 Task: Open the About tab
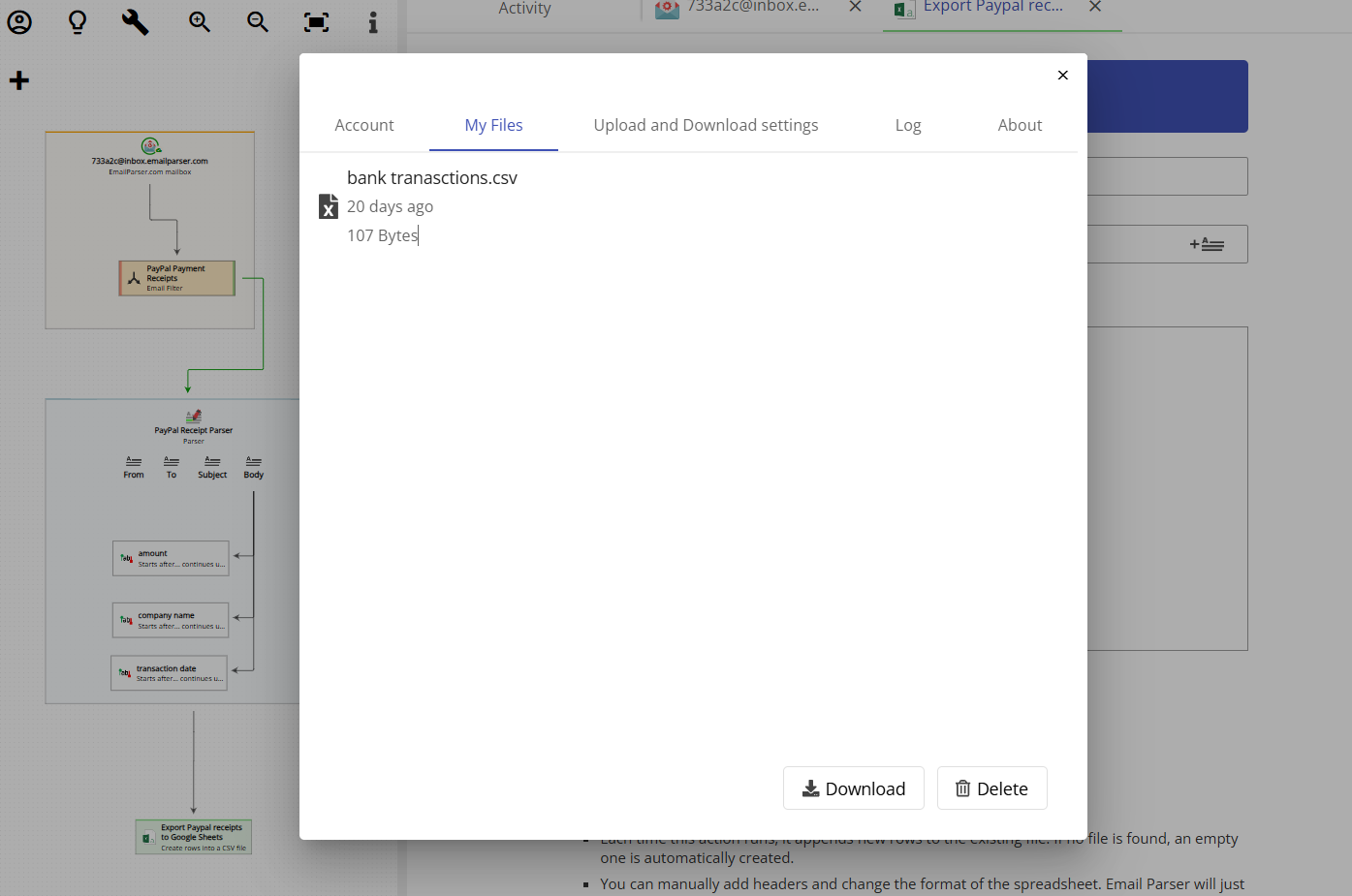pos(1020,125)
